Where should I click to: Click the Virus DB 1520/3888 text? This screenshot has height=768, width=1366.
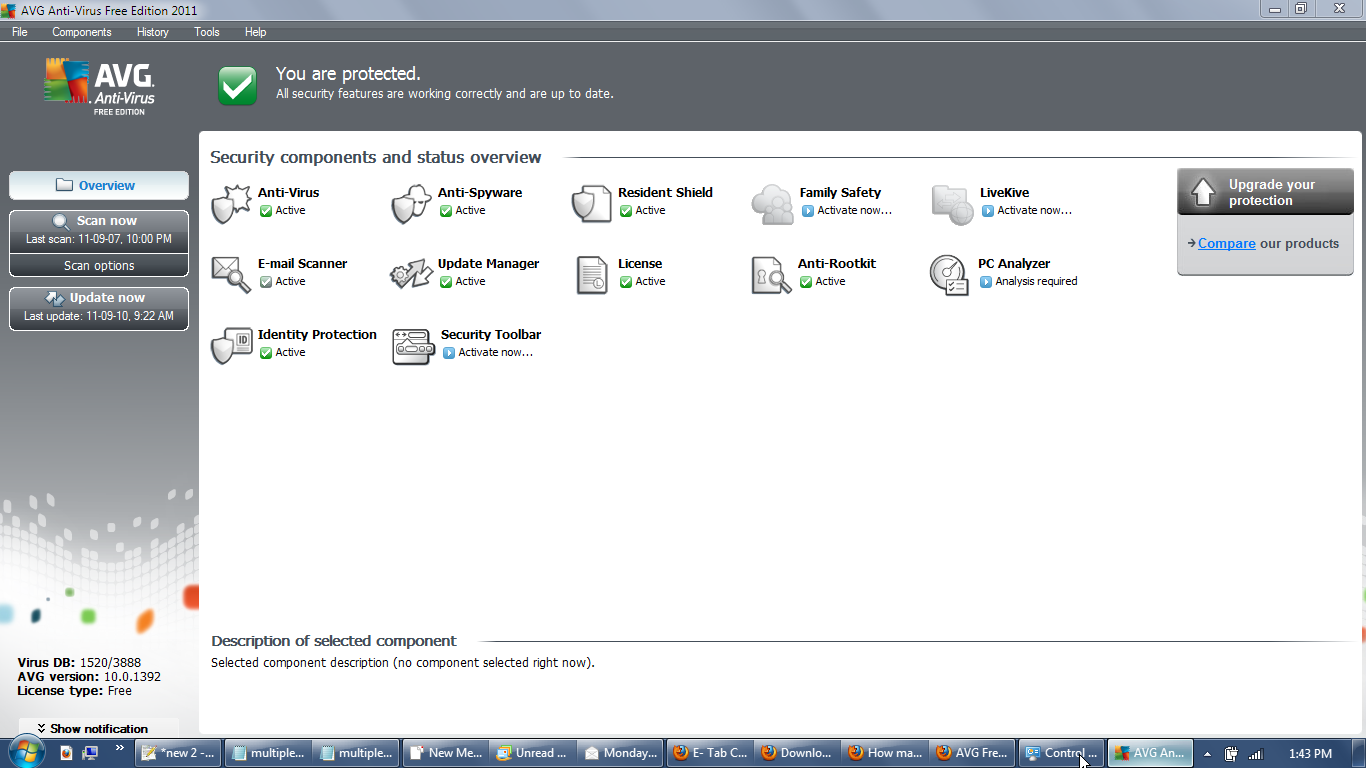tap(79, 663)
